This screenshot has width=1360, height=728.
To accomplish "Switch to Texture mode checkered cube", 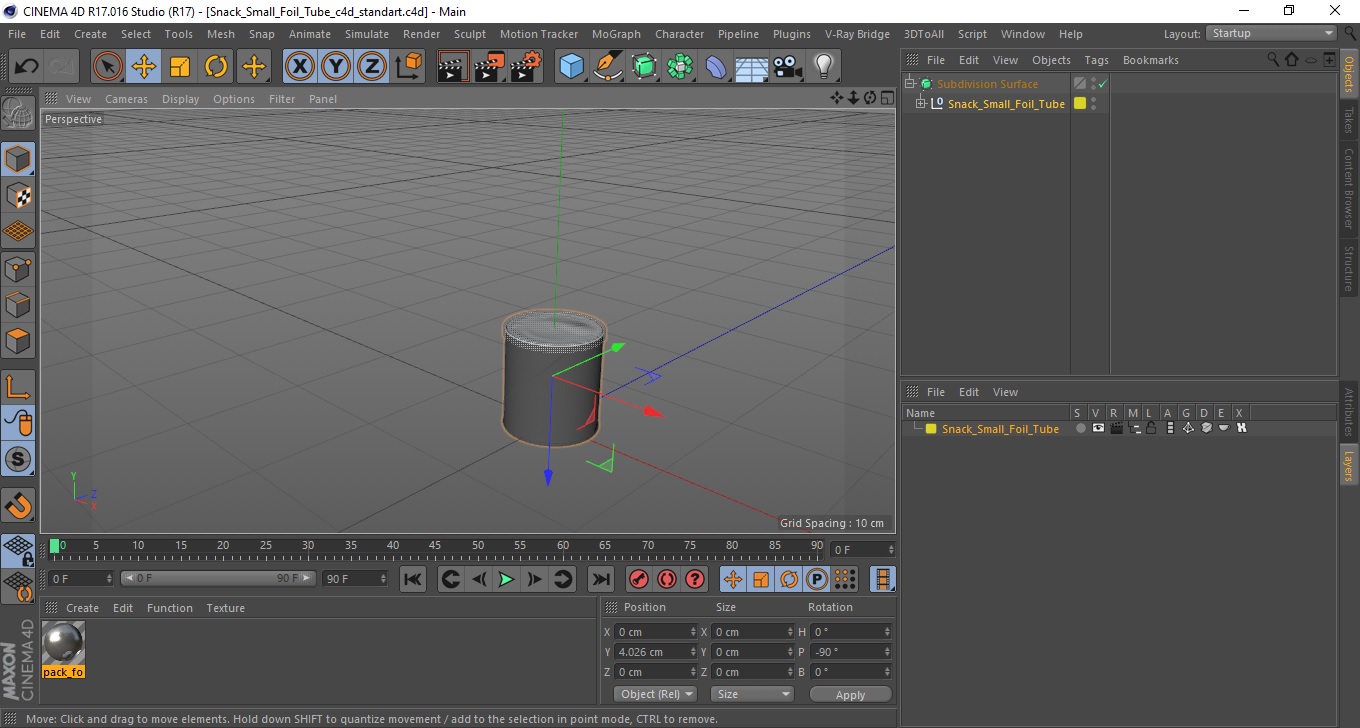I will (x=18, y=195).
